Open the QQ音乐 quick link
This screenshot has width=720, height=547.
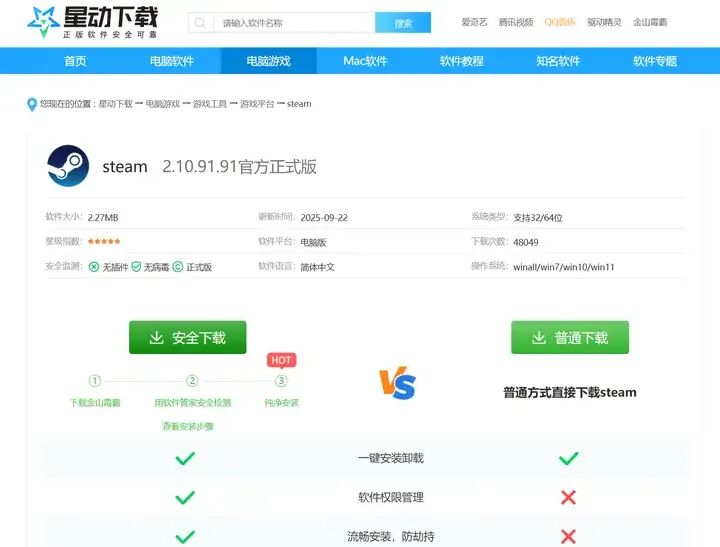coord(560,22)
